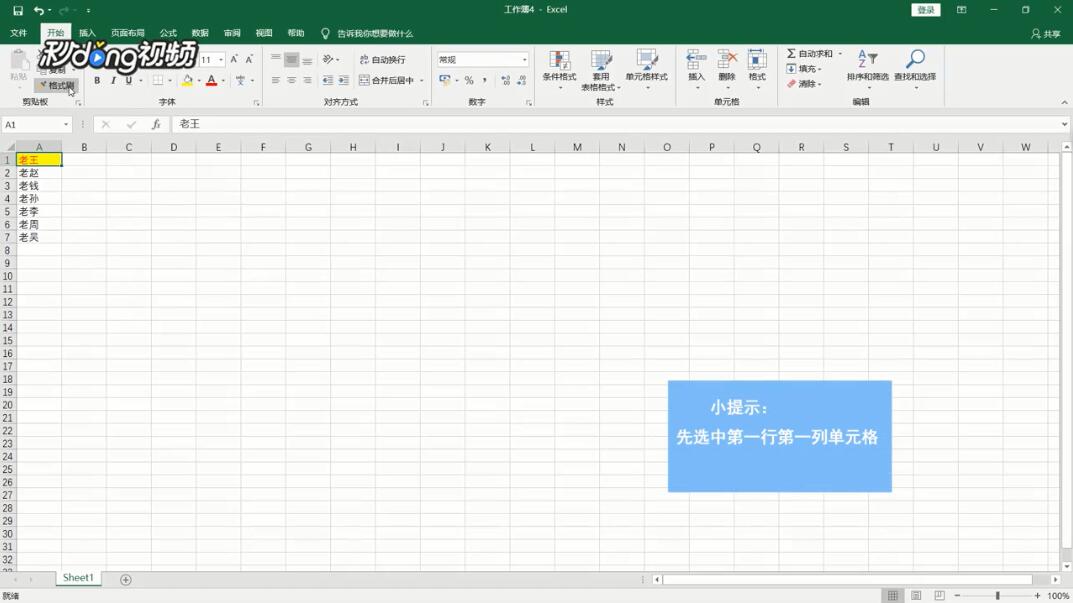The height and width of the screenshot is (603, 1073).
Task: Open the font group dialog launcher
Action: (257, 103)
